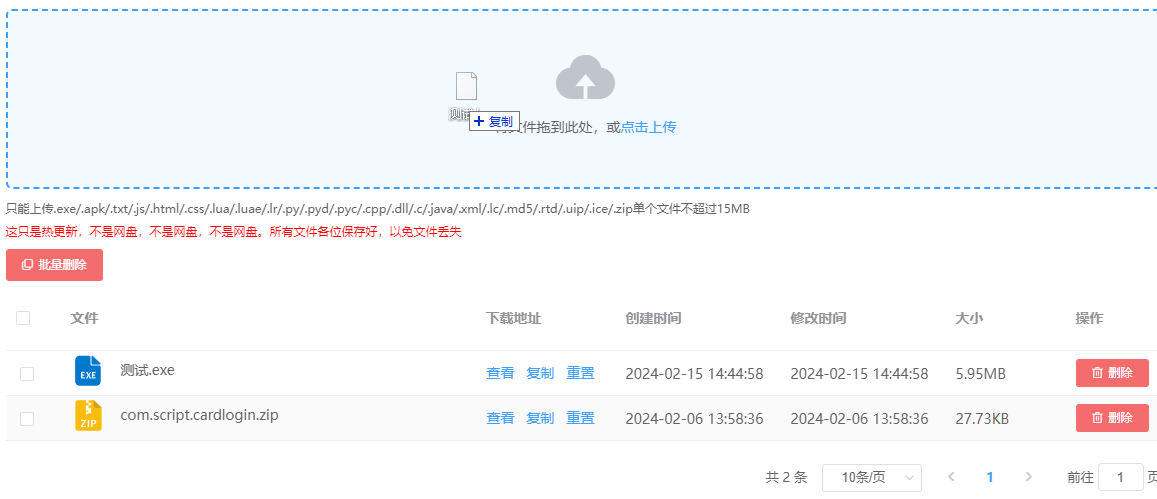
Task: Click the cloud upload icon
Action: [x=585, y=78]
